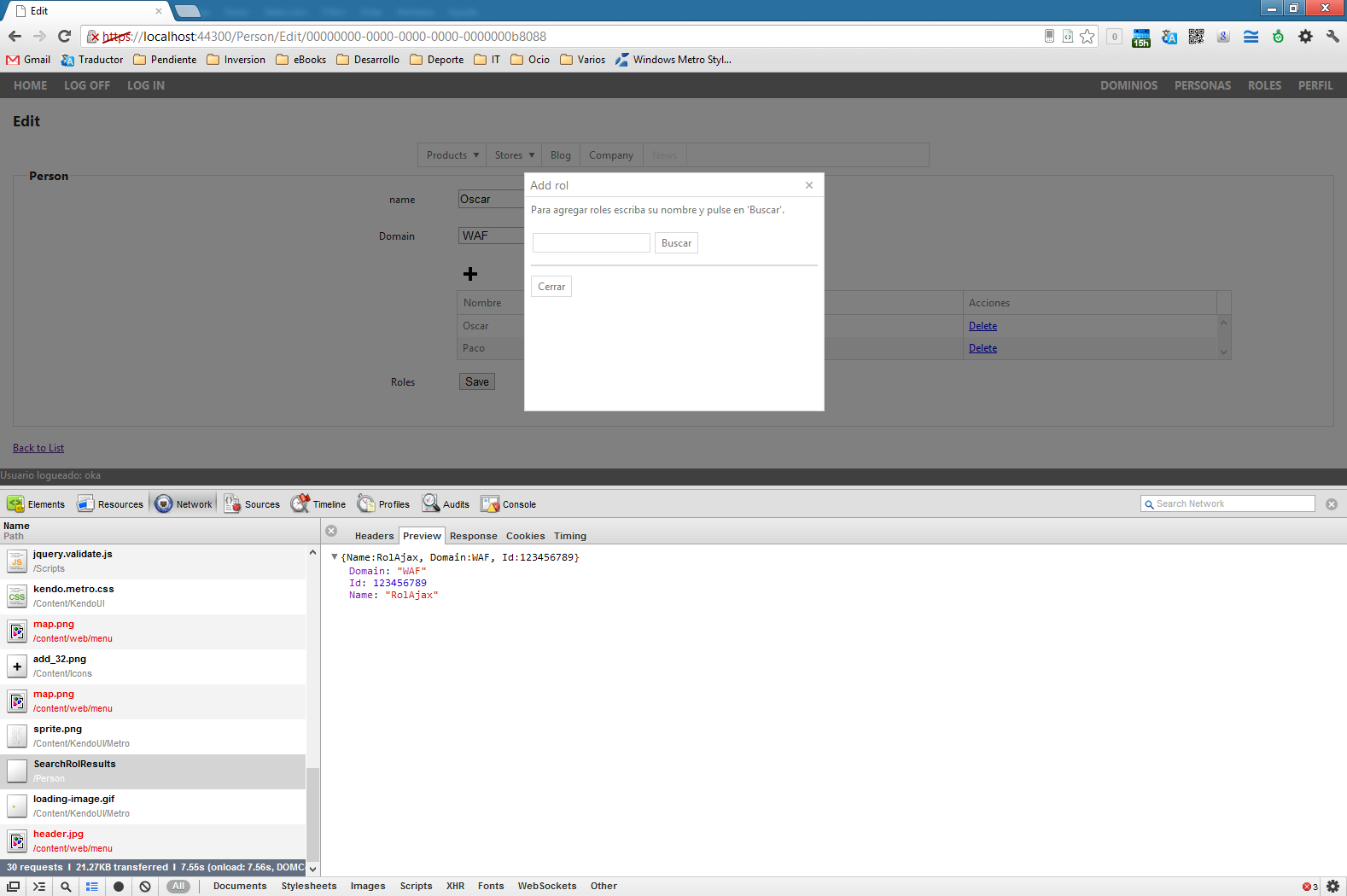Open the Products dropdown menu

pos(452,155)
